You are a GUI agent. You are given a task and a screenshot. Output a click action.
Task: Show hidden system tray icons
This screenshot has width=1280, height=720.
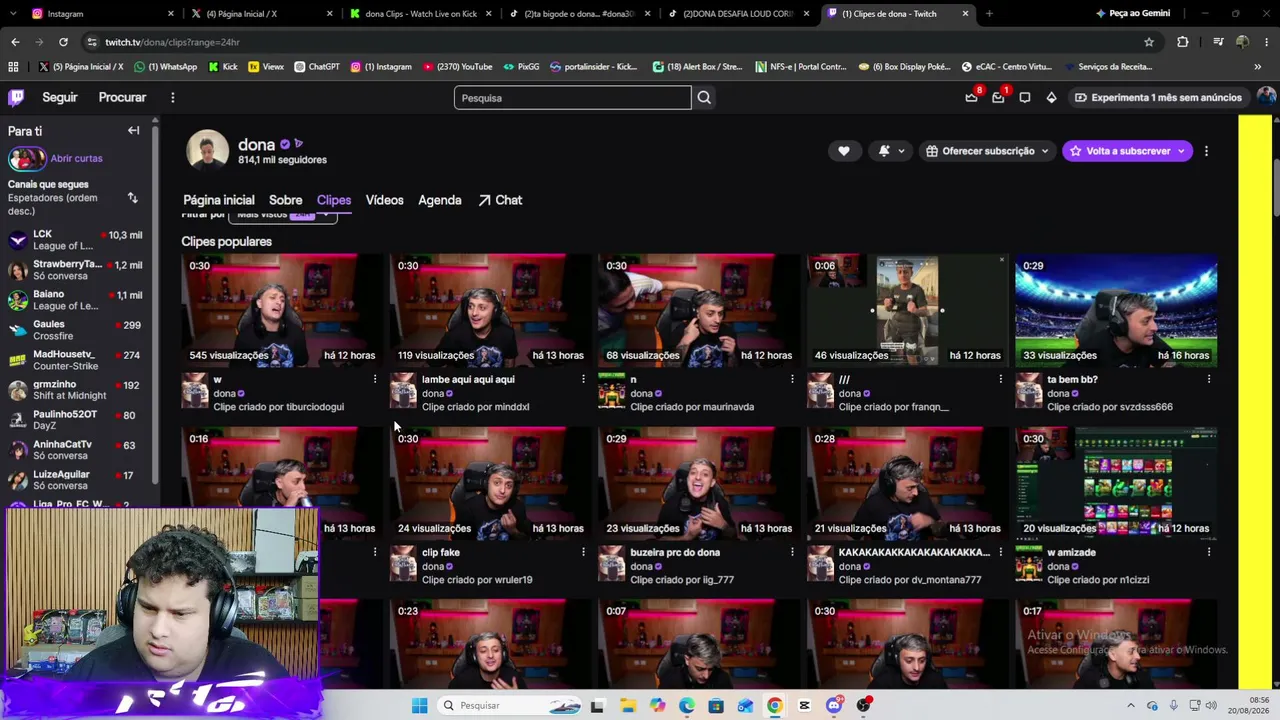coord(1131,705)
